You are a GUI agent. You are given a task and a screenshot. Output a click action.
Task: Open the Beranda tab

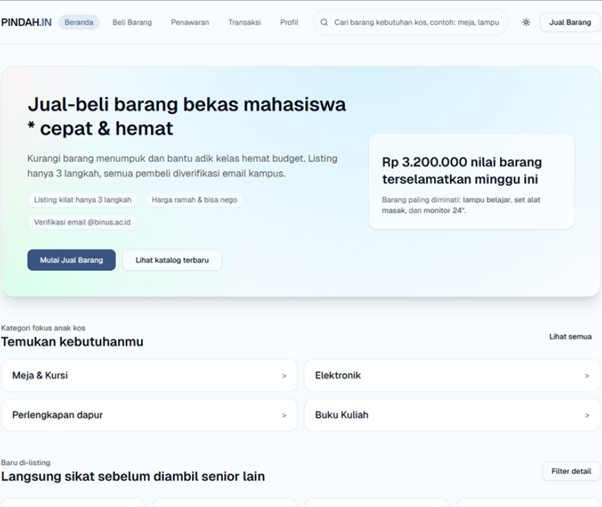(x=79, y=22)
